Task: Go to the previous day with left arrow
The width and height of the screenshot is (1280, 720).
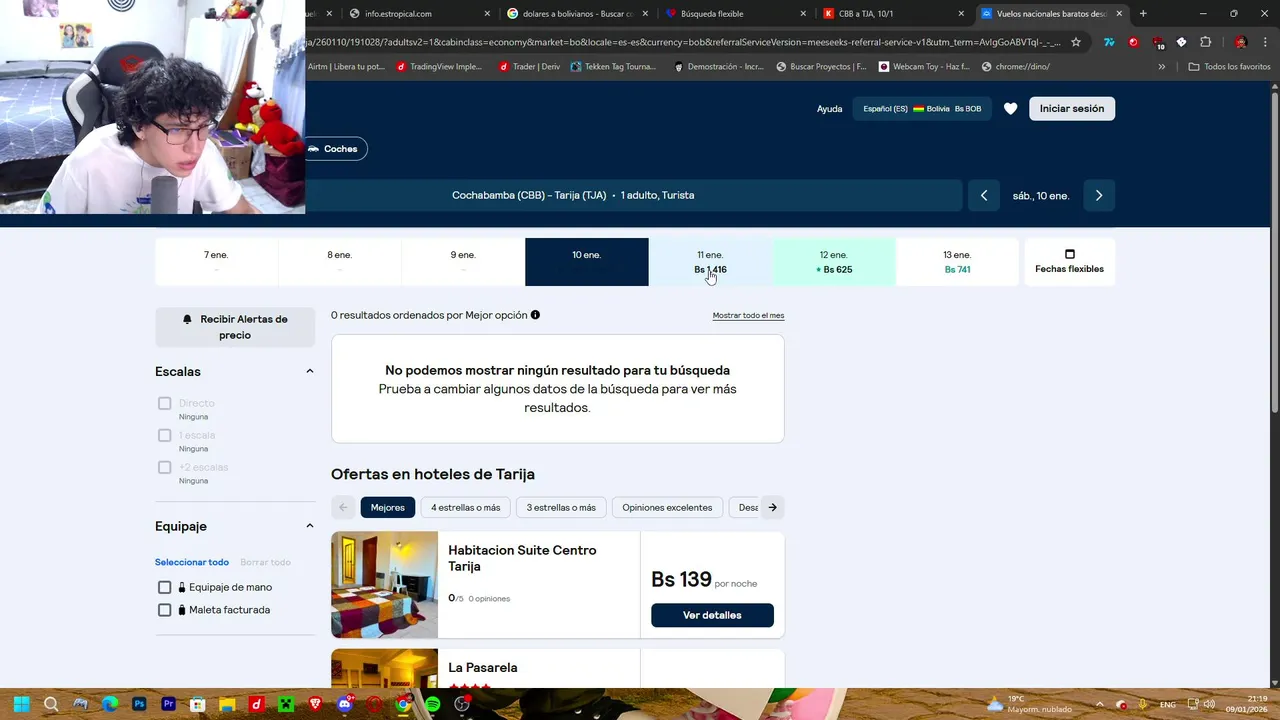Action: [984, 195]
